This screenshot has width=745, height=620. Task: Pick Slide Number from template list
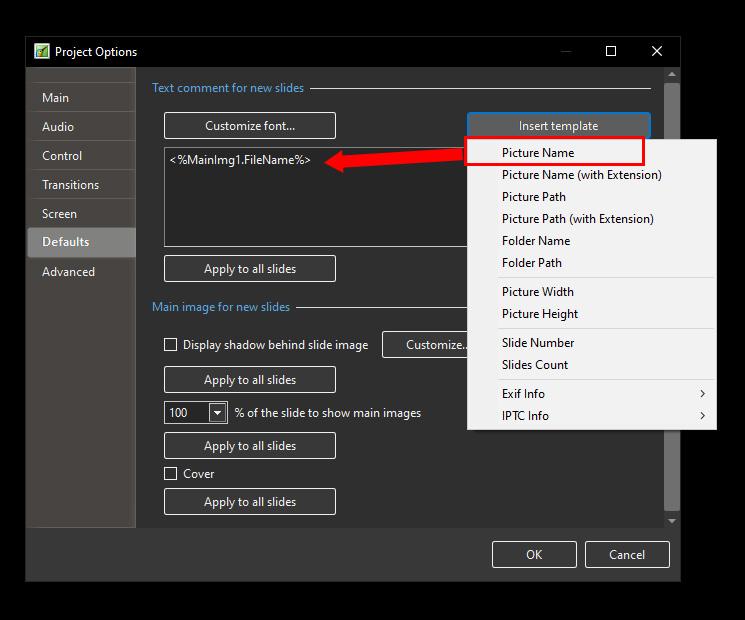click(538, 343)
